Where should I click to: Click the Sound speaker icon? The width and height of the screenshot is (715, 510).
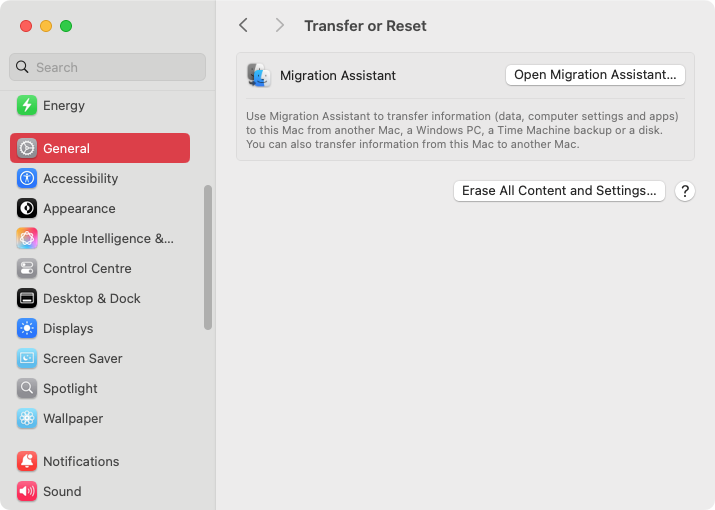(x=27, y=491)
